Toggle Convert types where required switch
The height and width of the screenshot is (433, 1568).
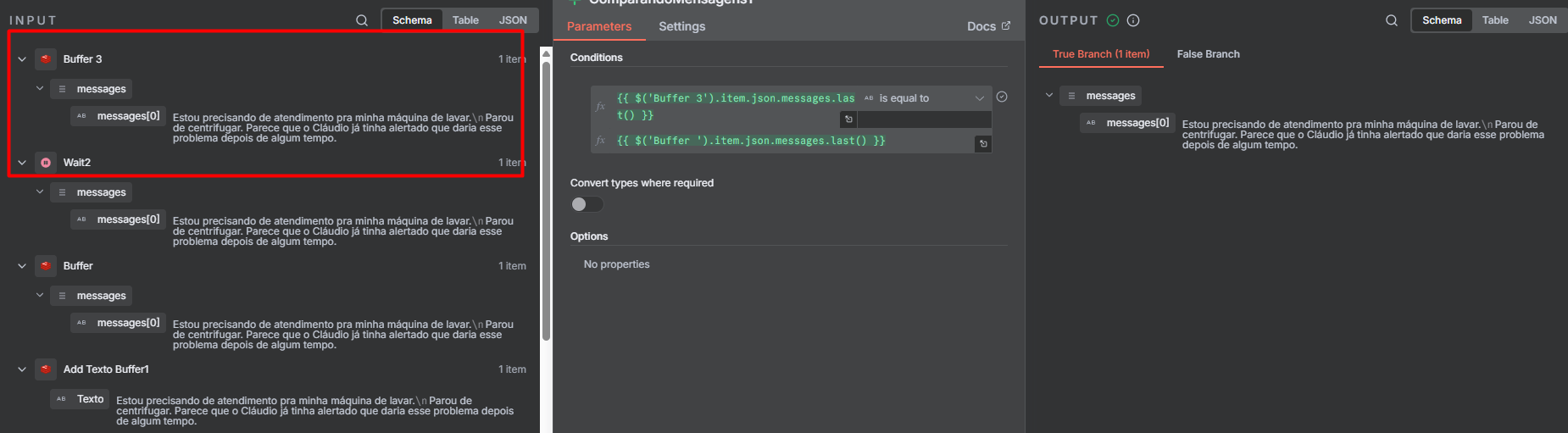(587, 204)
